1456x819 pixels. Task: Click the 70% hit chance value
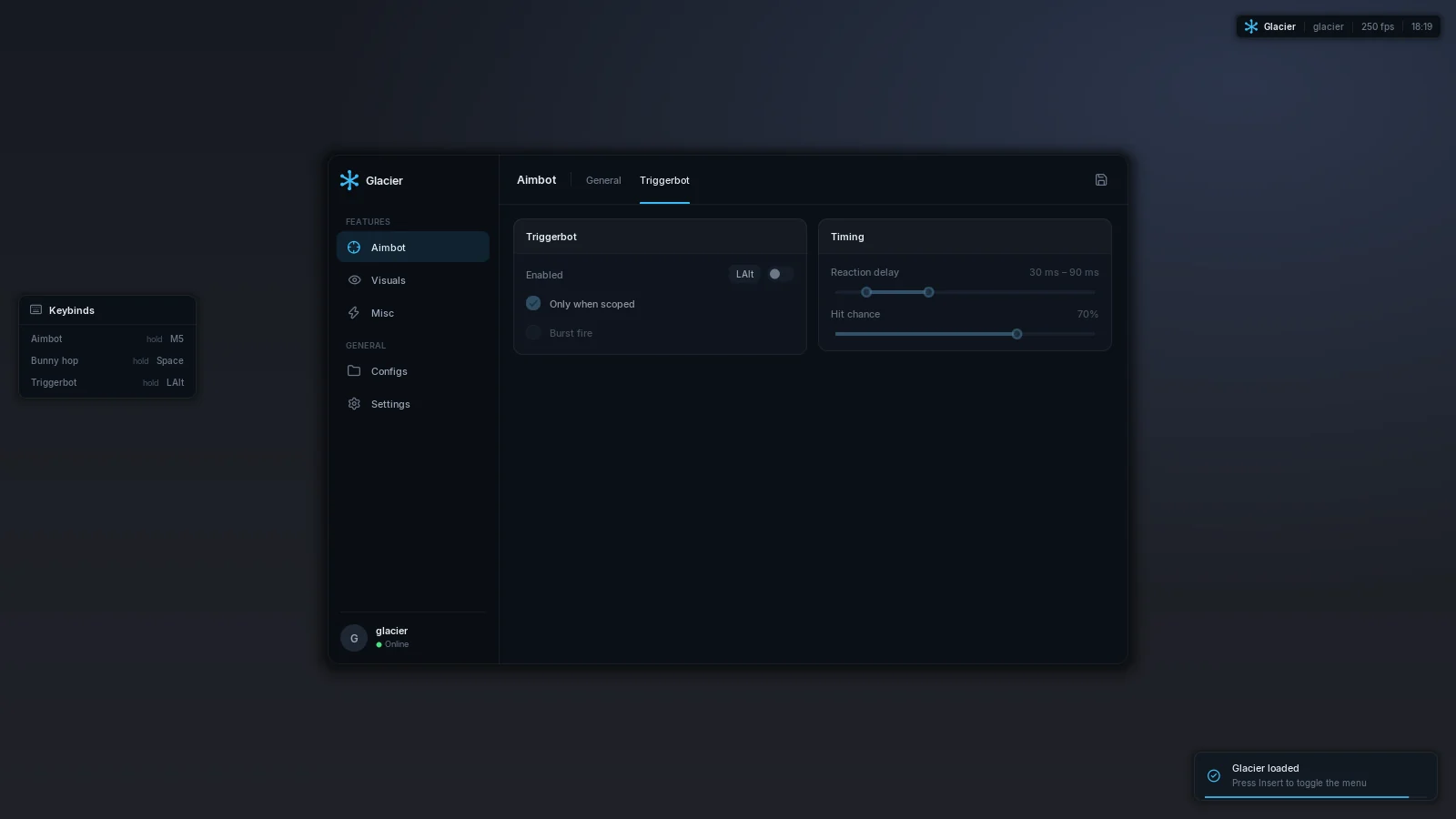tap(1087, 314)
